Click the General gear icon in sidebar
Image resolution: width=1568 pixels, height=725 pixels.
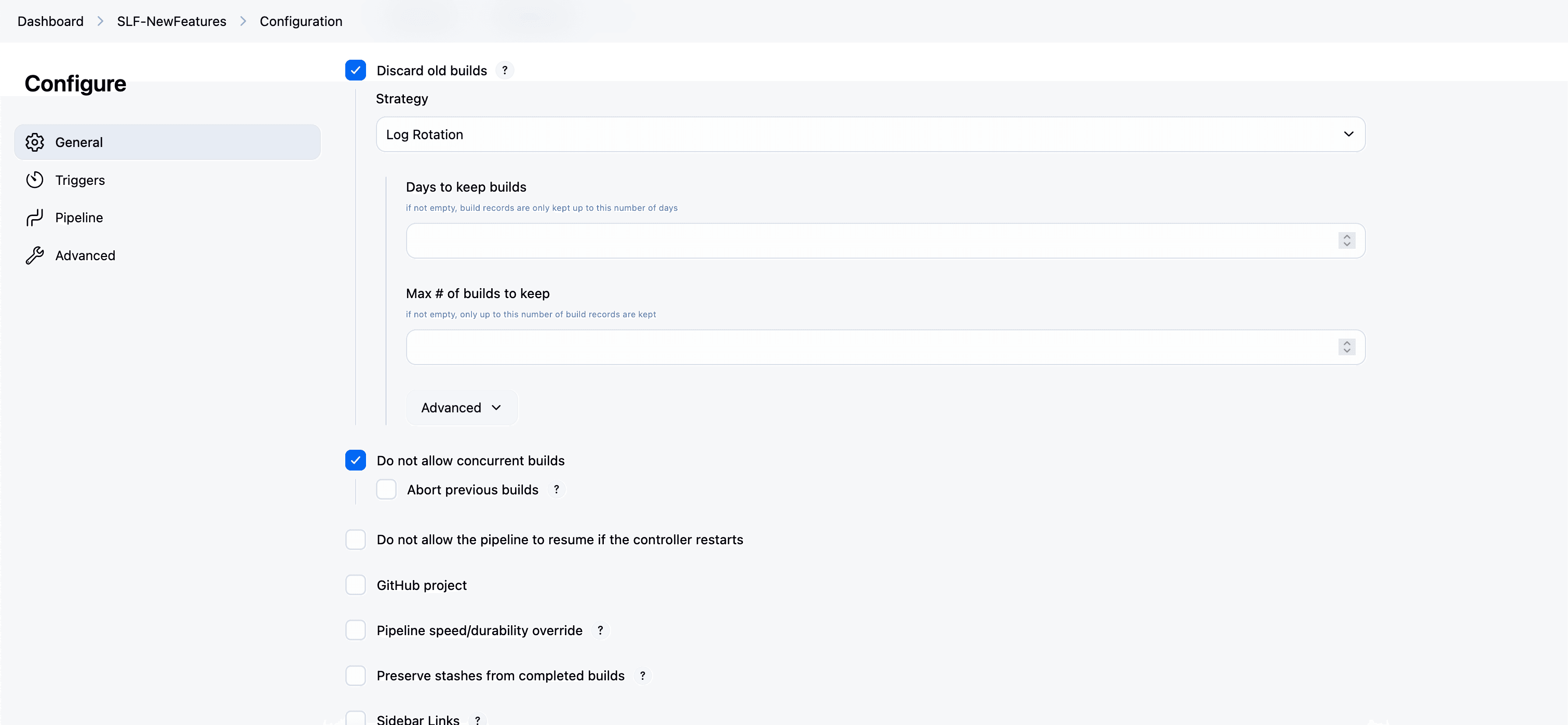(x=35, y=142)
